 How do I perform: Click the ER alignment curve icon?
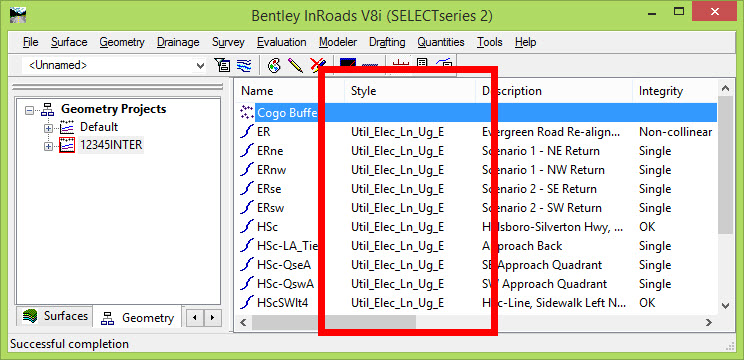tap(246, 132)
